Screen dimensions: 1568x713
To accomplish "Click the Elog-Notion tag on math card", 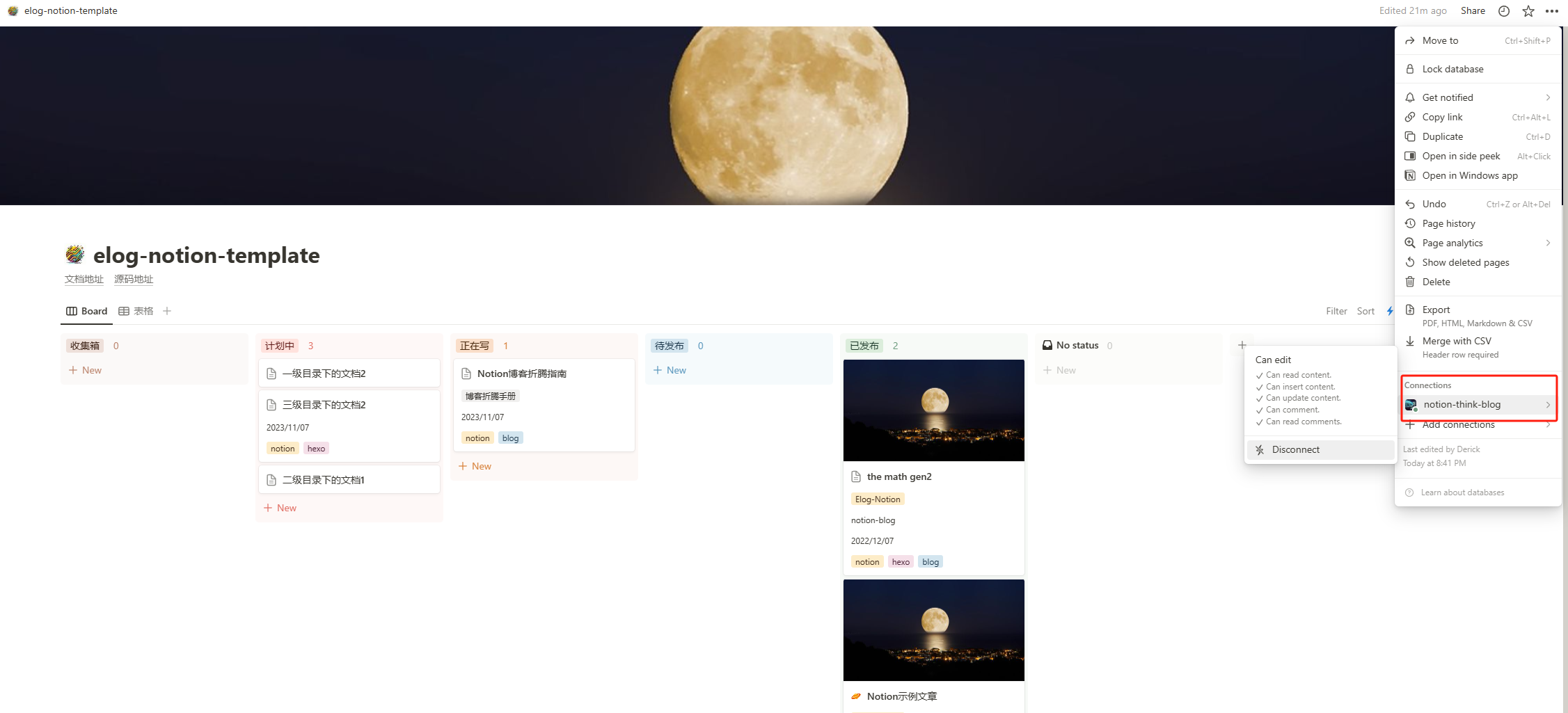I will [x=878, y=499].
